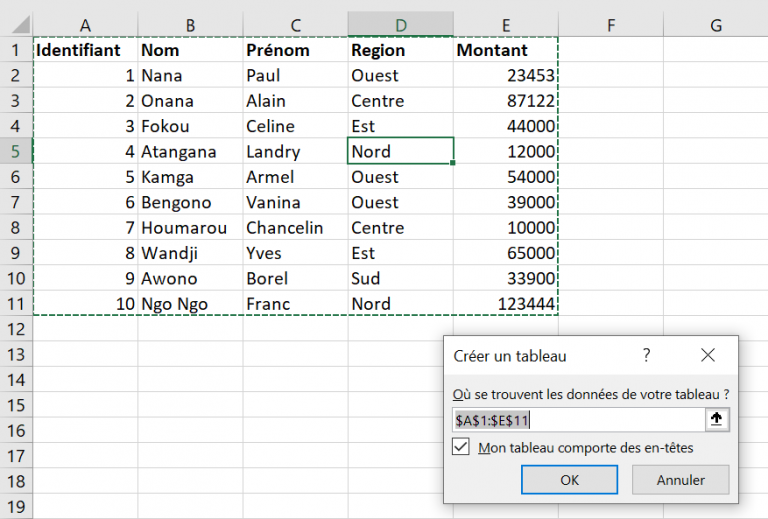Select column A header

(x=85, y=25)
